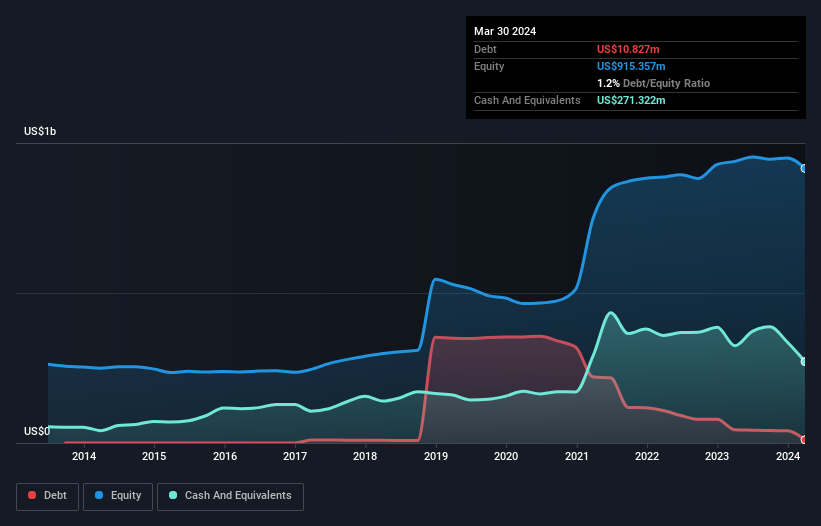The image size is (821, 526).
Task: Click the US$271.322m cash value
Action: tap(631, 100)
